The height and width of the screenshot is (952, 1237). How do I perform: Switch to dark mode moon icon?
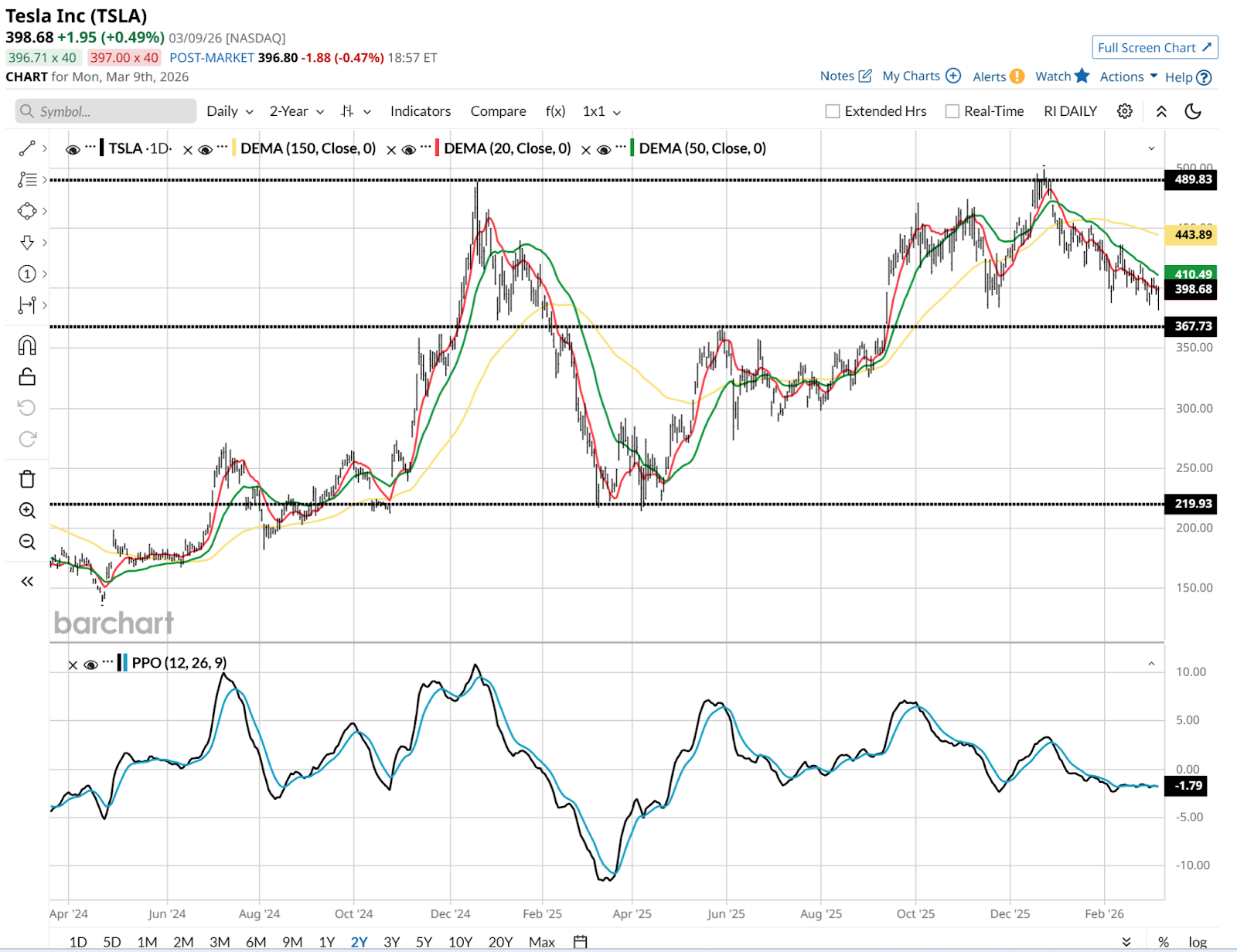click(x=1193, y=111)
